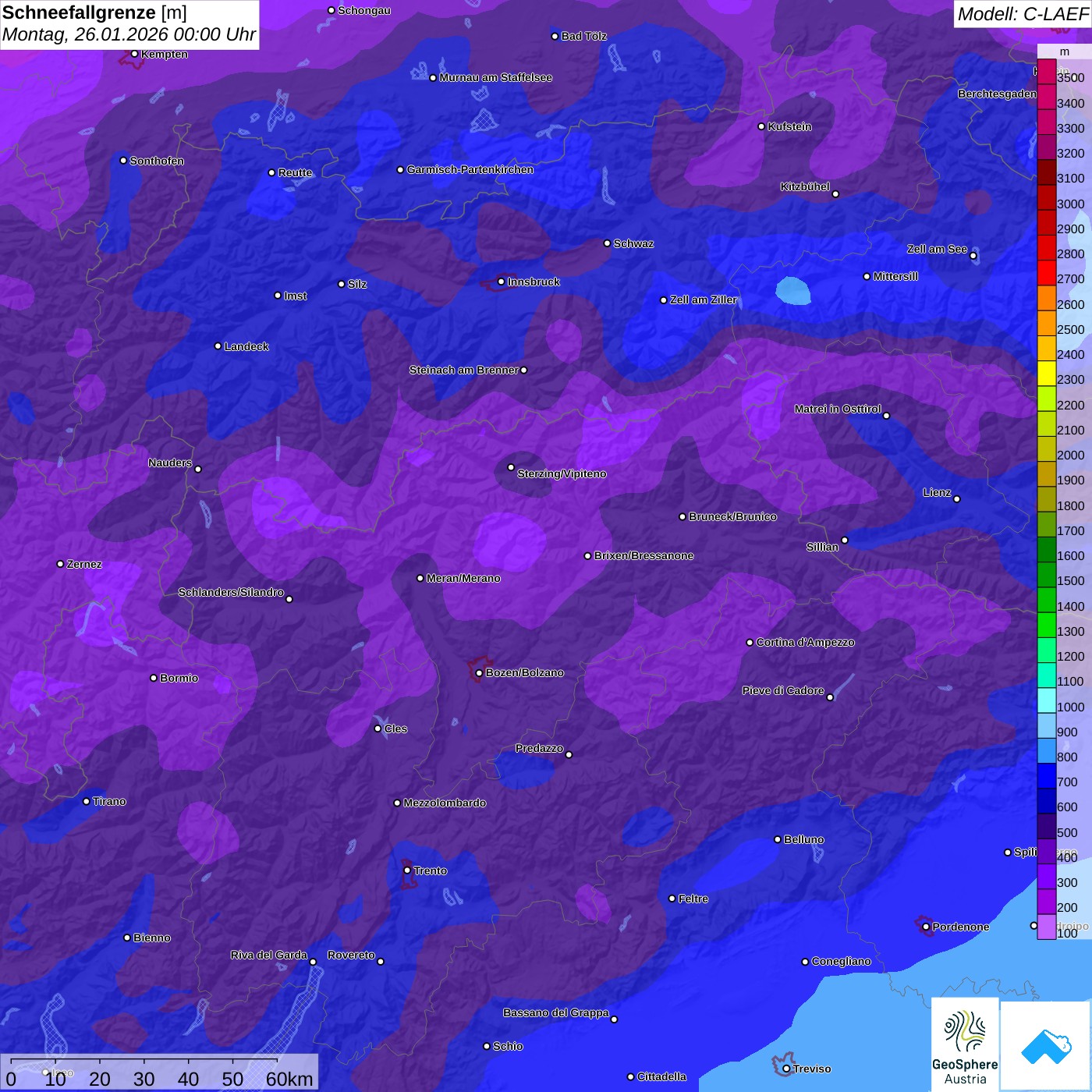Click the Schio label
Image resolution: width=1092 pixels, height=1092 pixels.
point(508,1046)
